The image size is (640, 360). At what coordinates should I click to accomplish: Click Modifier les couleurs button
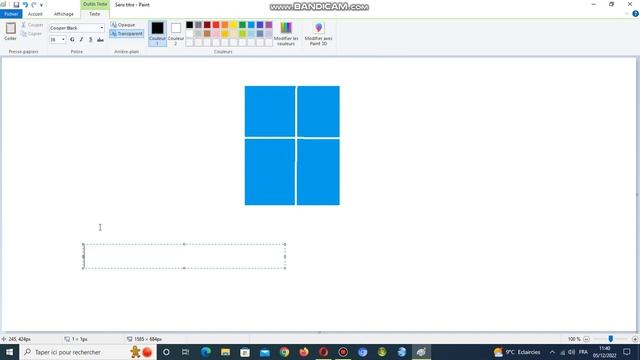pos(286,33)
